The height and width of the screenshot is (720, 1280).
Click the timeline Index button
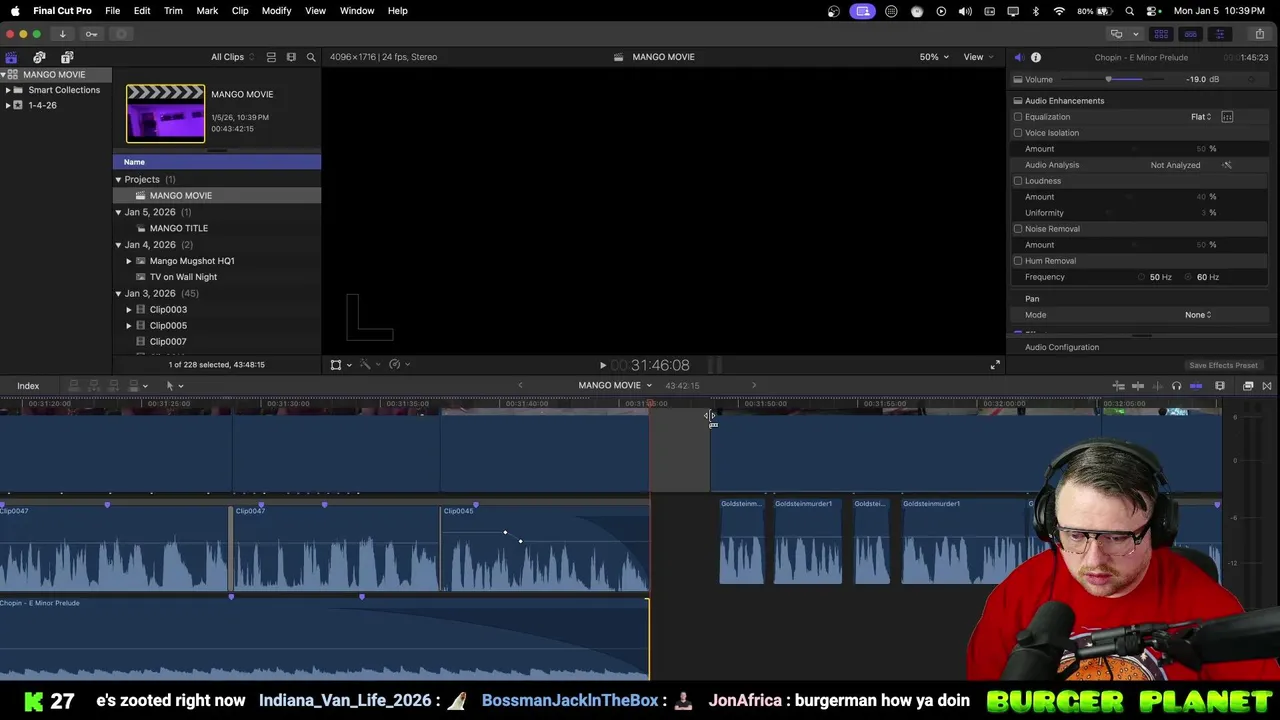tap(28, 386)
